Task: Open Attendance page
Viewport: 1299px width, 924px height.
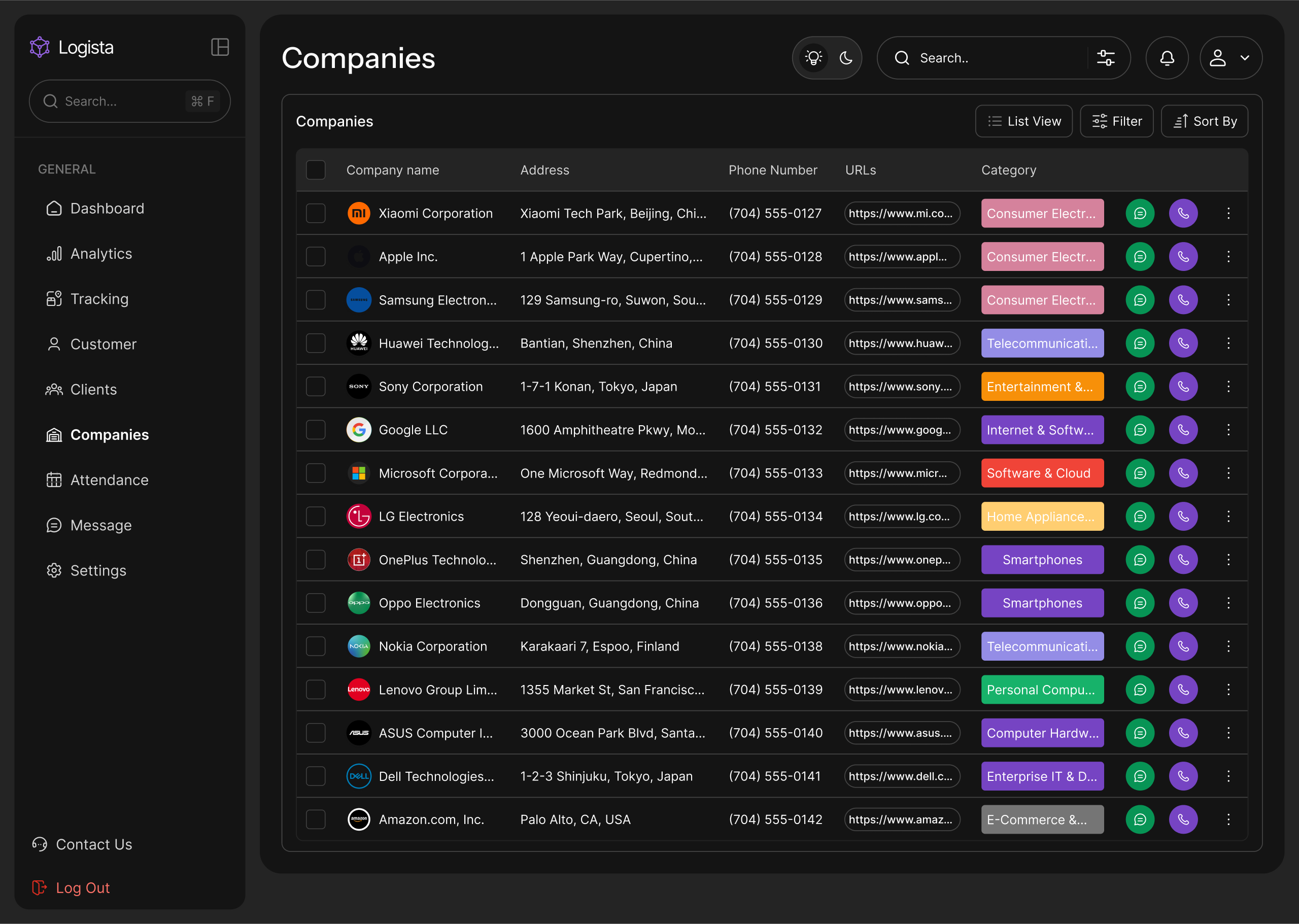Action: pyautogui.click(x=97, y=480)
